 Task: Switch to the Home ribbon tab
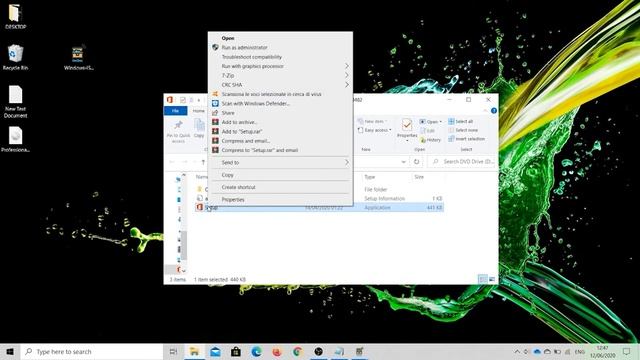(199, 111)
